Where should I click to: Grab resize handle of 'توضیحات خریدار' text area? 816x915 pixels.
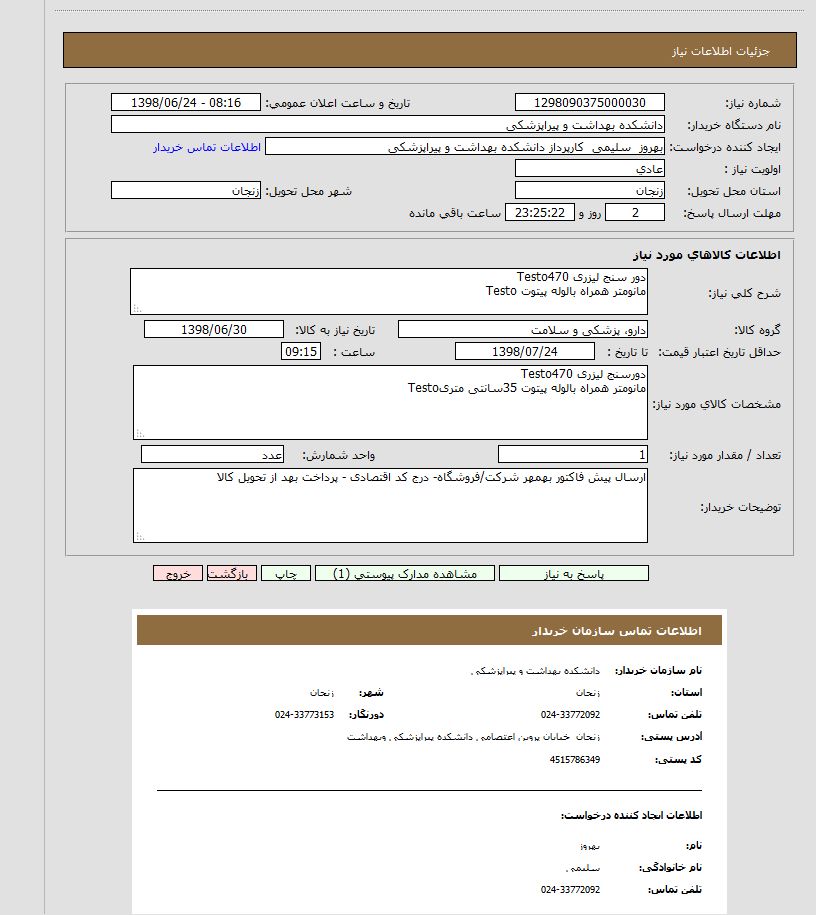(x=139, y=537)
